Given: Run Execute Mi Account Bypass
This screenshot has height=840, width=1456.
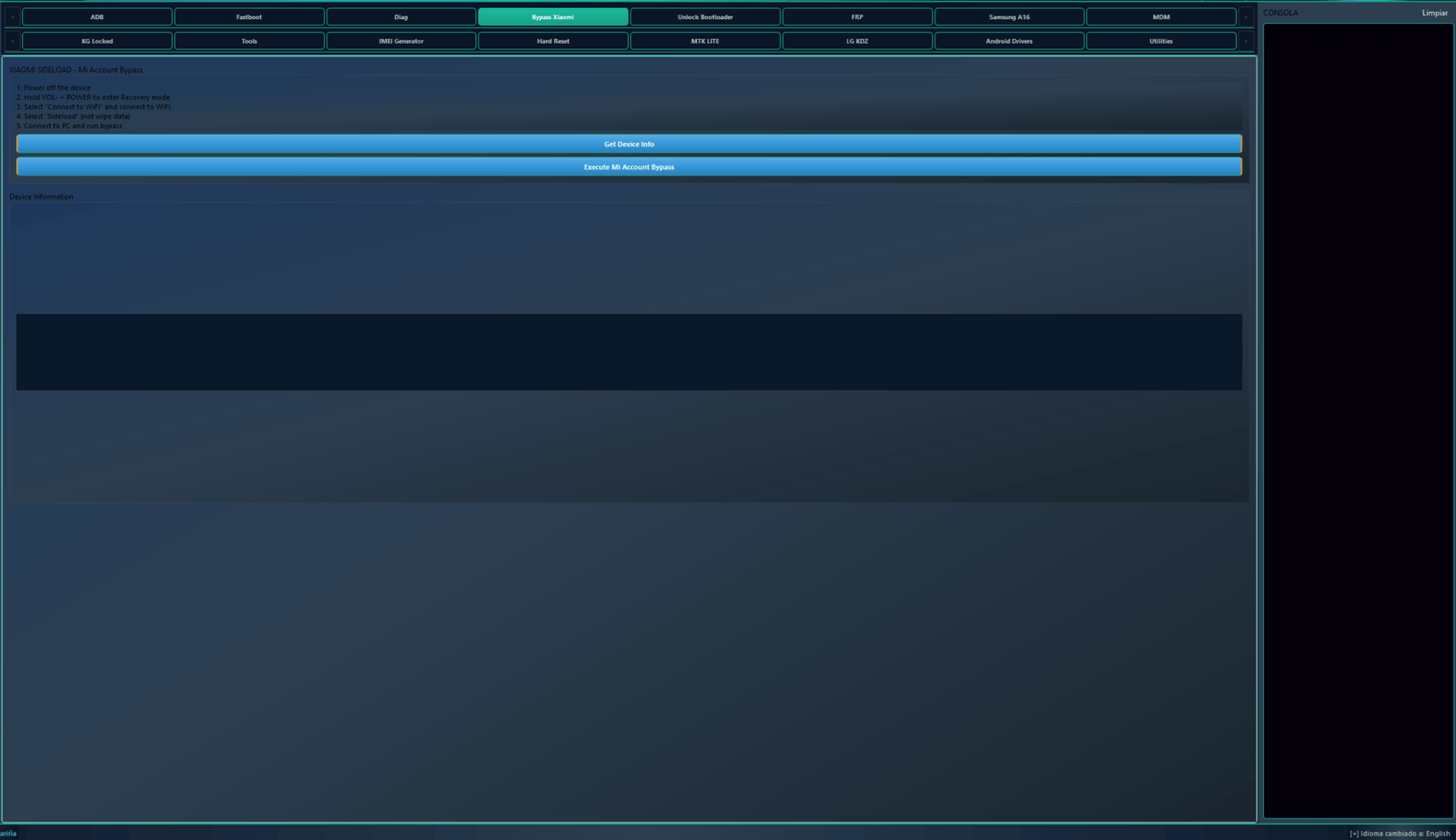Looking at the screenshot, I should click(x=629, y=167).
